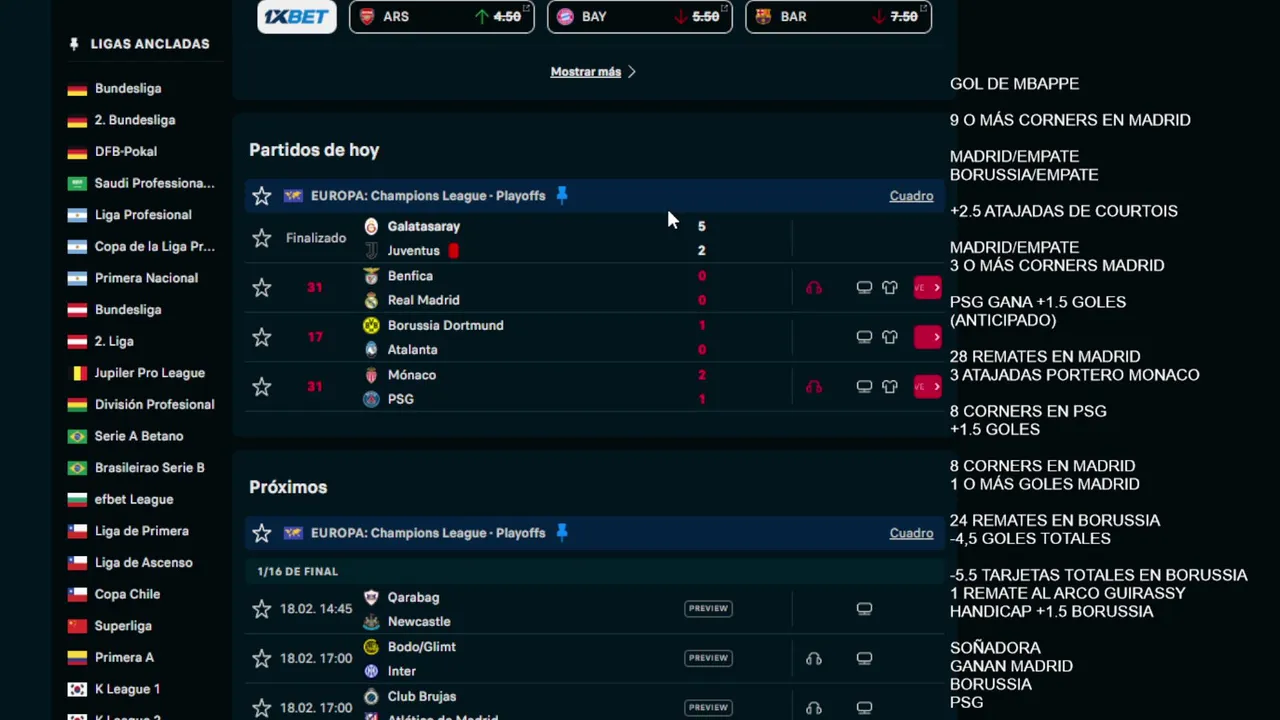Open Primera A in sidebar
Viewport: 1280px width, 720px height.
[x=124, y=658]
